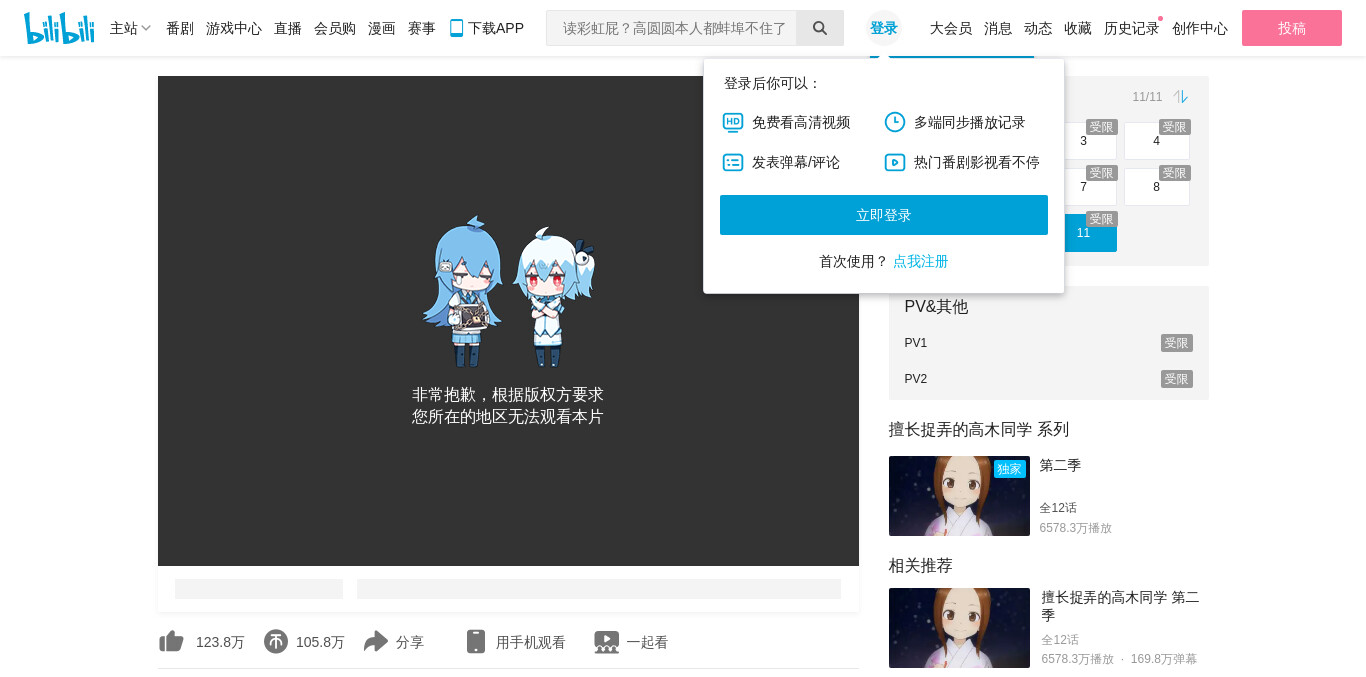1366x677 pixels.
Task: Click the HD icon for 免费看高清视频
Action: click(733, 122)
